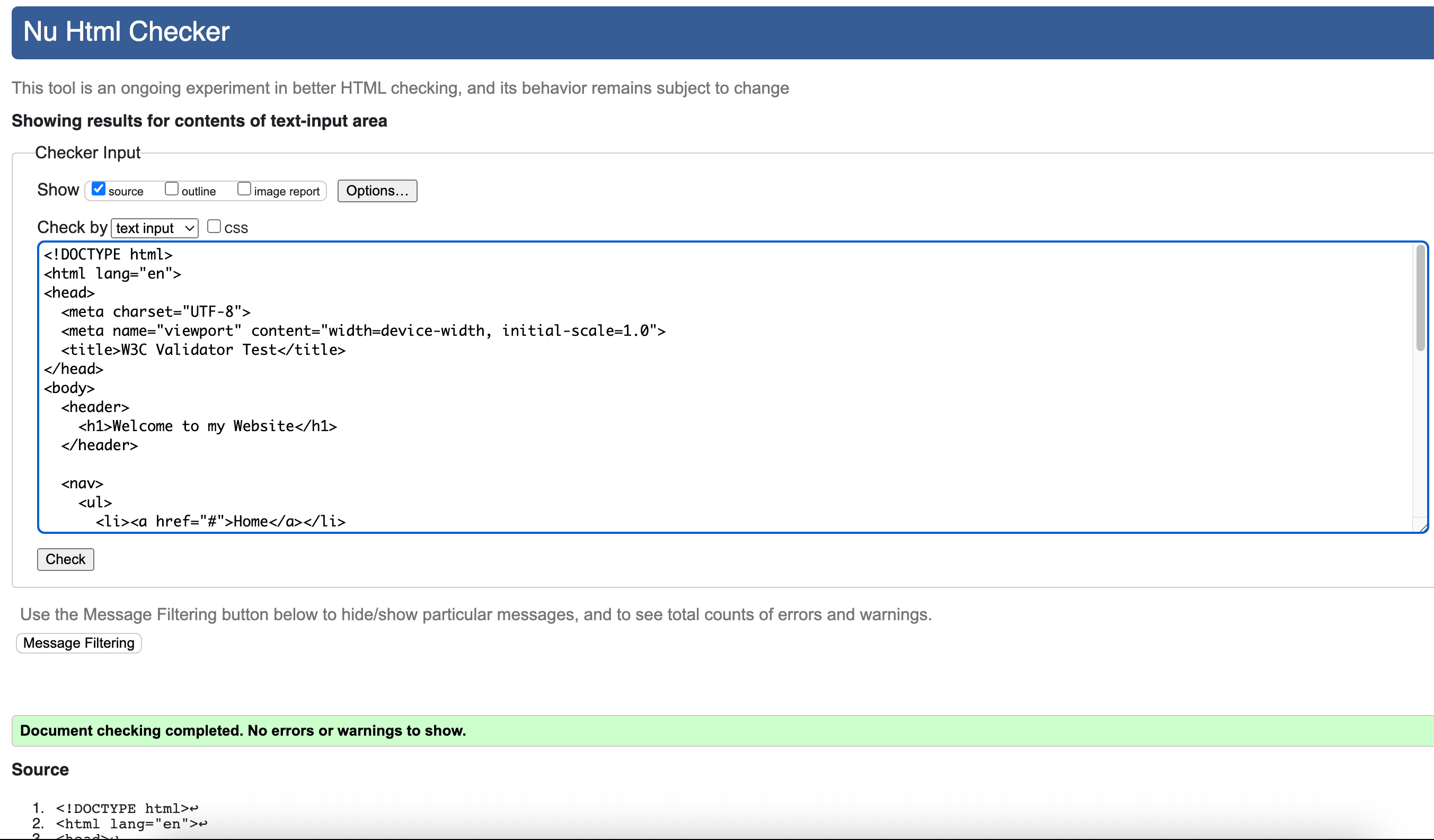This screenshot has height=840, width=1434.
Task: Open the Message Filtering panel
Action: [78, 642]
